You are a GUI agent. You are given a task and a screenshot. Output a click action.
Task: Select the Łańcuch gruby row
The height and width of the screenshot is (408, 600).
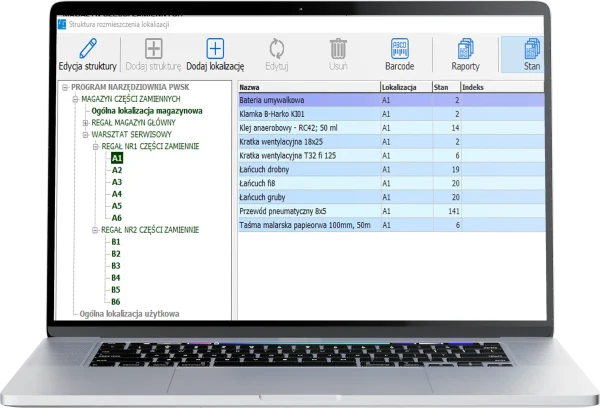[391, 197]
